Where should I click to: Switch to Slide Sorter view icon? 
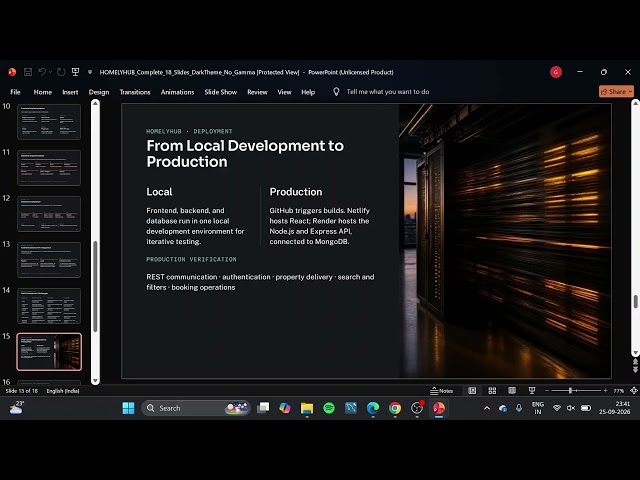pos(492,391)
